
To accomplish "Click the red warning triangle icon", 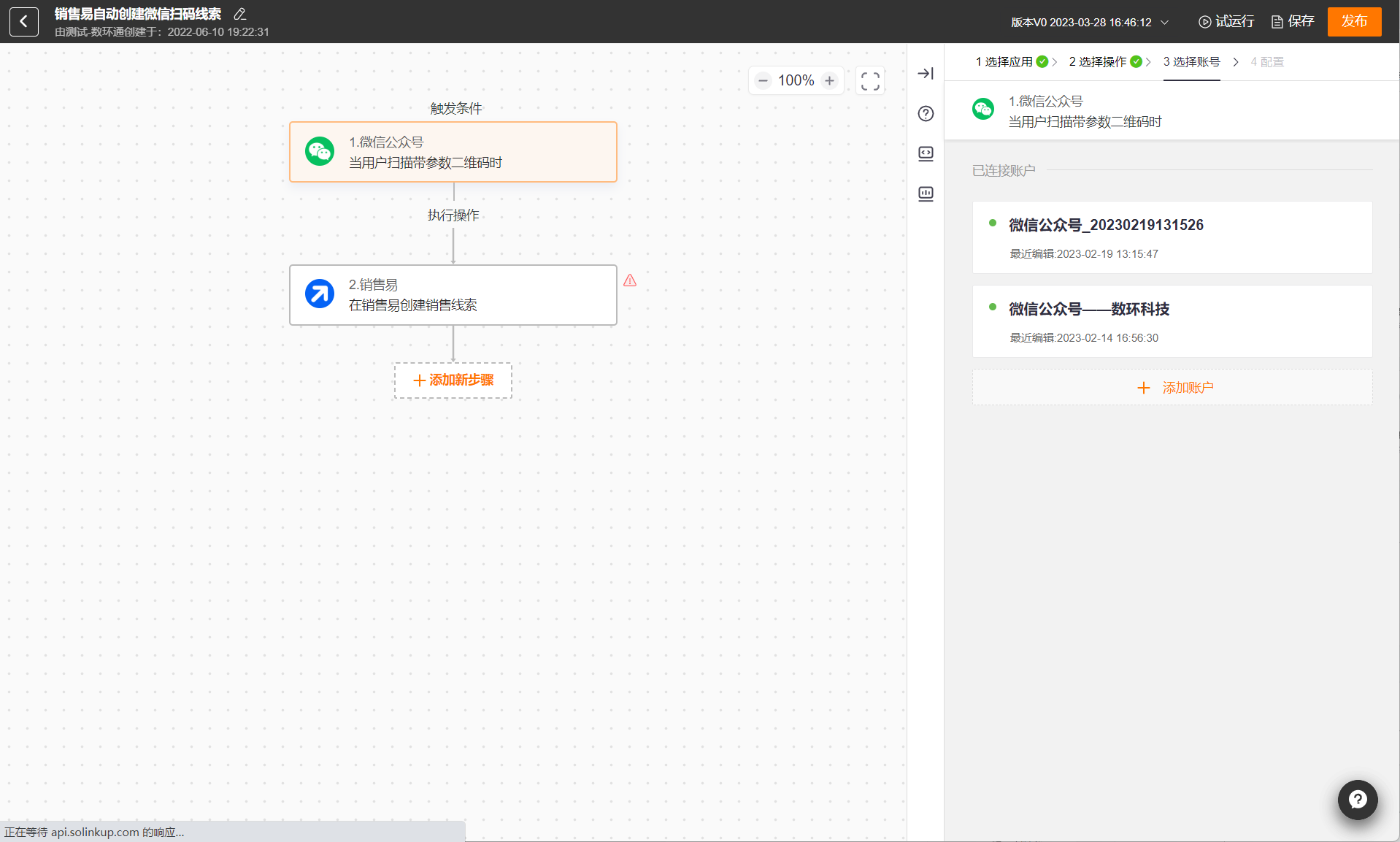I will [630, 280].
